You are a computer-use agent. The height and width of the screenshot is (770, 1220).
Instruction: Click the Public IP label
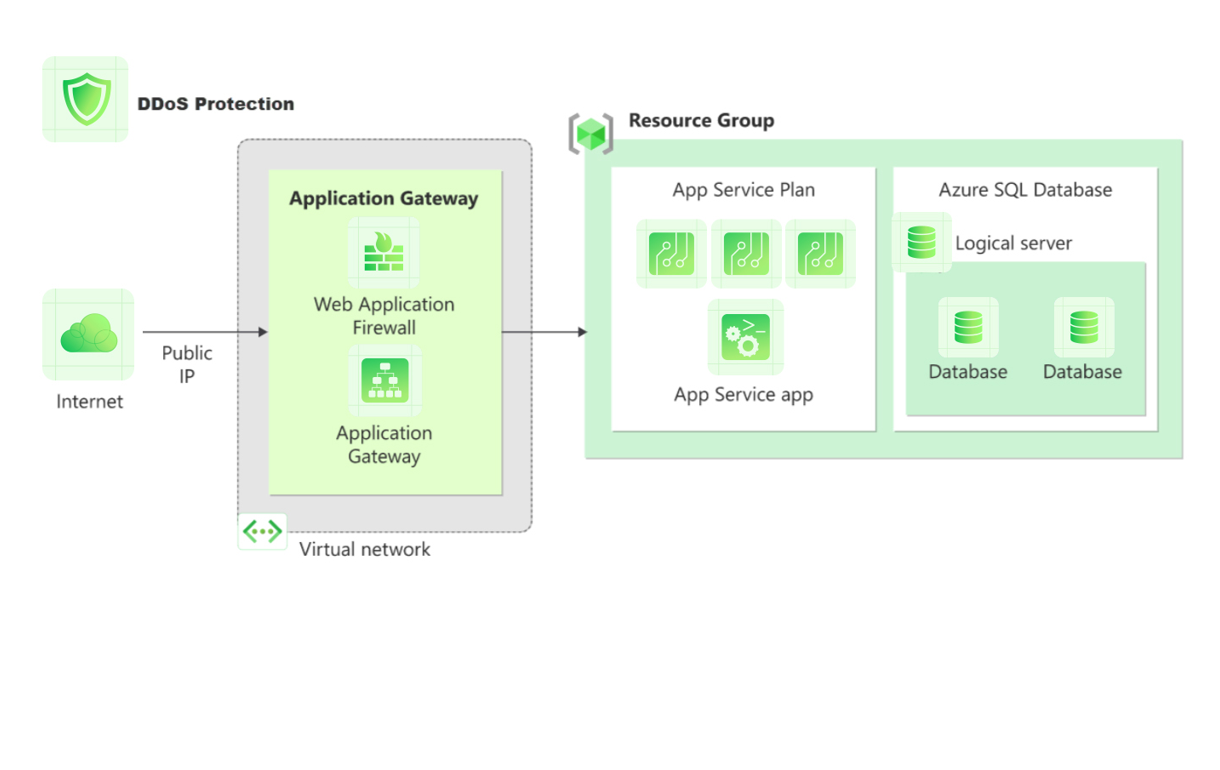[187, 364]
